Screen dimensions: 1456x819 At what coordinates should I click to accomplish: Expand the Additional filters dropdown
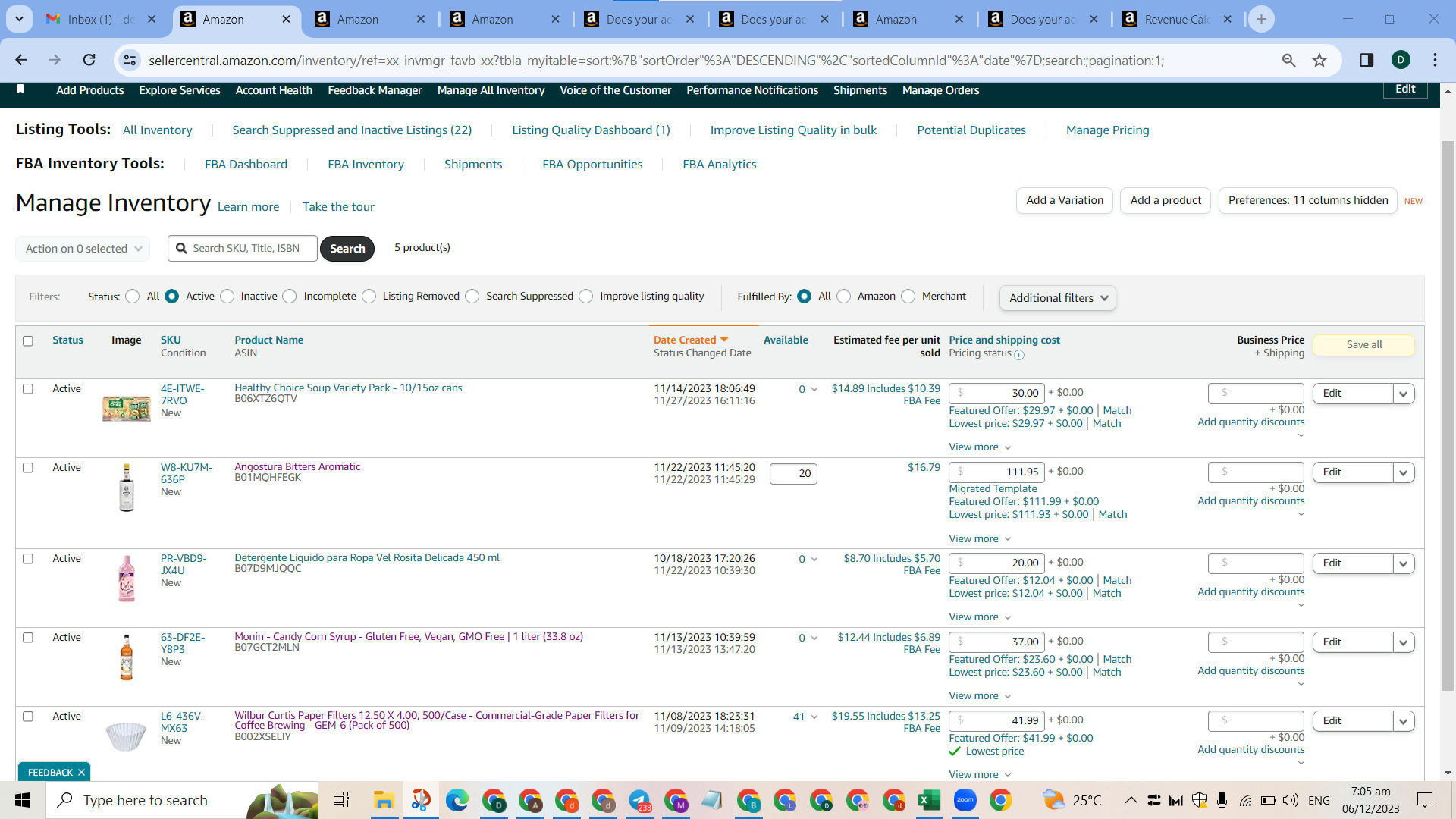1058,298
